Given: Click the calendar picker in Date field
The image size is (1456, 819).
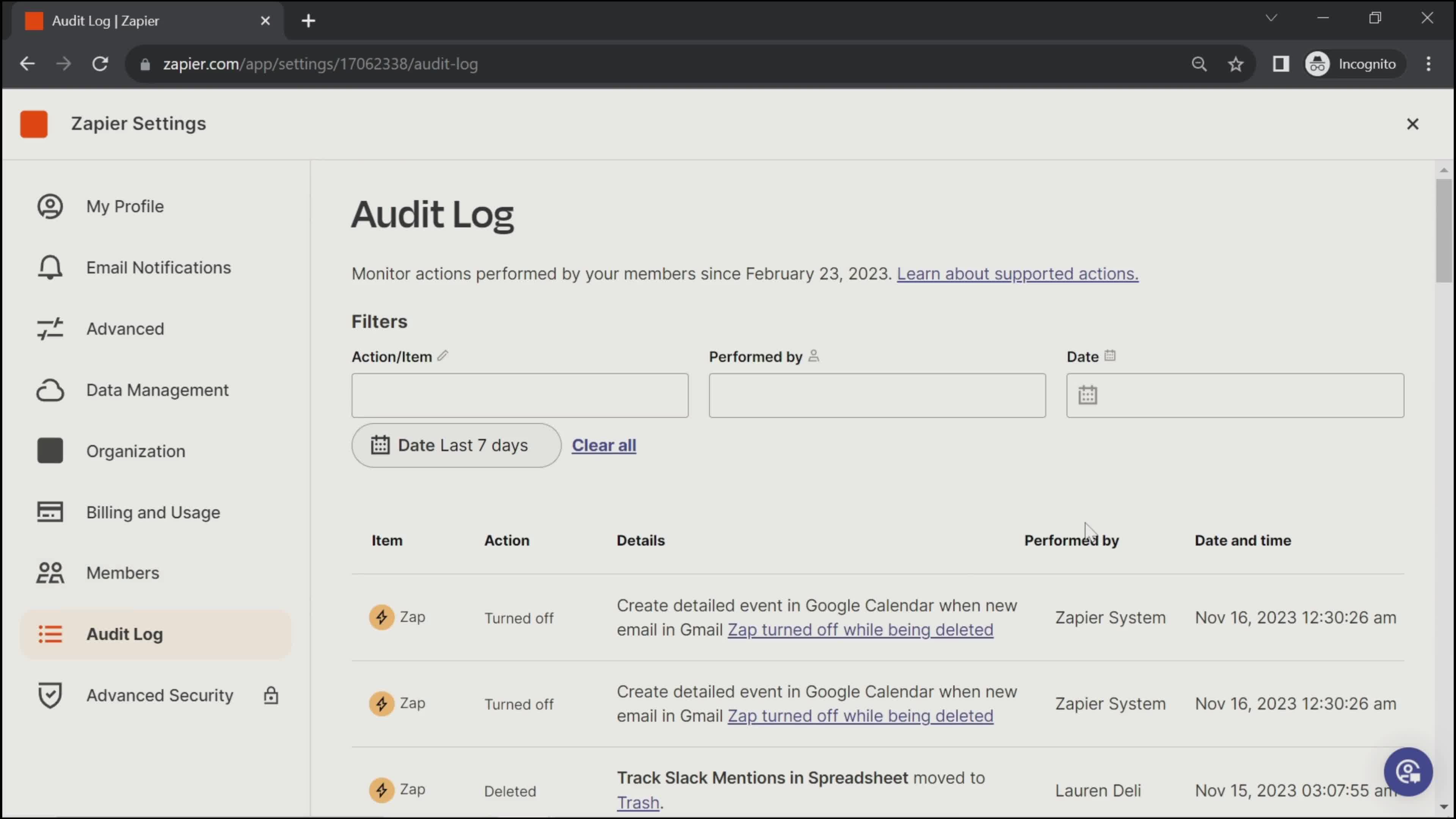Looking at the screenshot, I should tap(1088, 394).
